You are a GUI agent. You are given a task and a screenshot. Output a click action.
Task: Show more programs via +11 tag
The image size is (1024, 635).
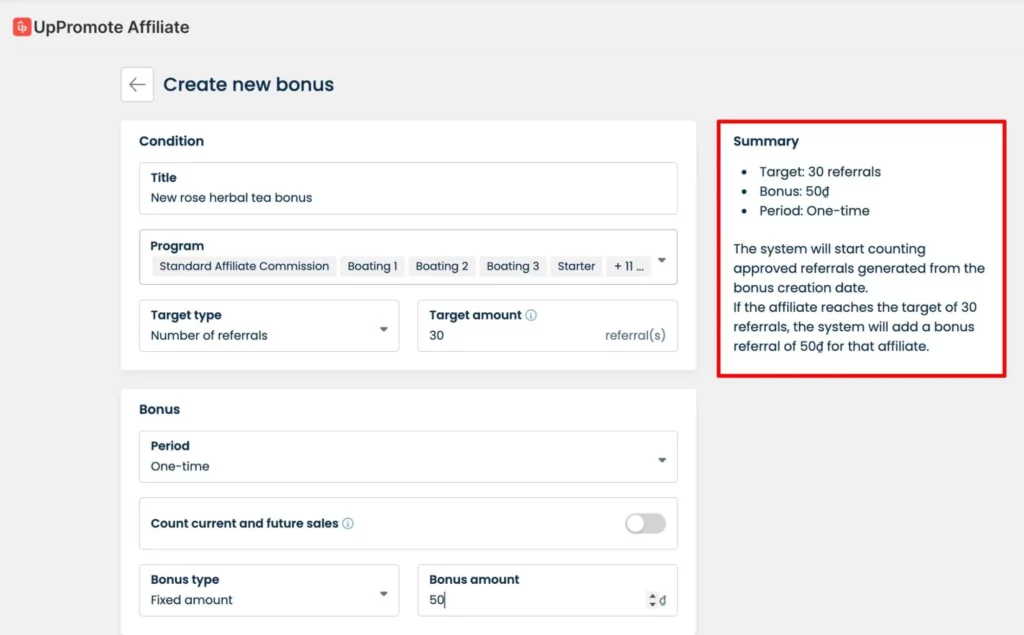coord(629,266)
